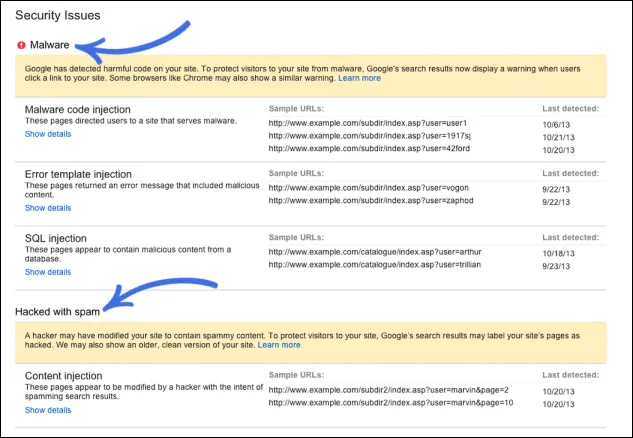This screenshot has height=438, width=633.
Task: Click date 10/20/13 beside marvin&page=10 URL
Action: [558, 404]
